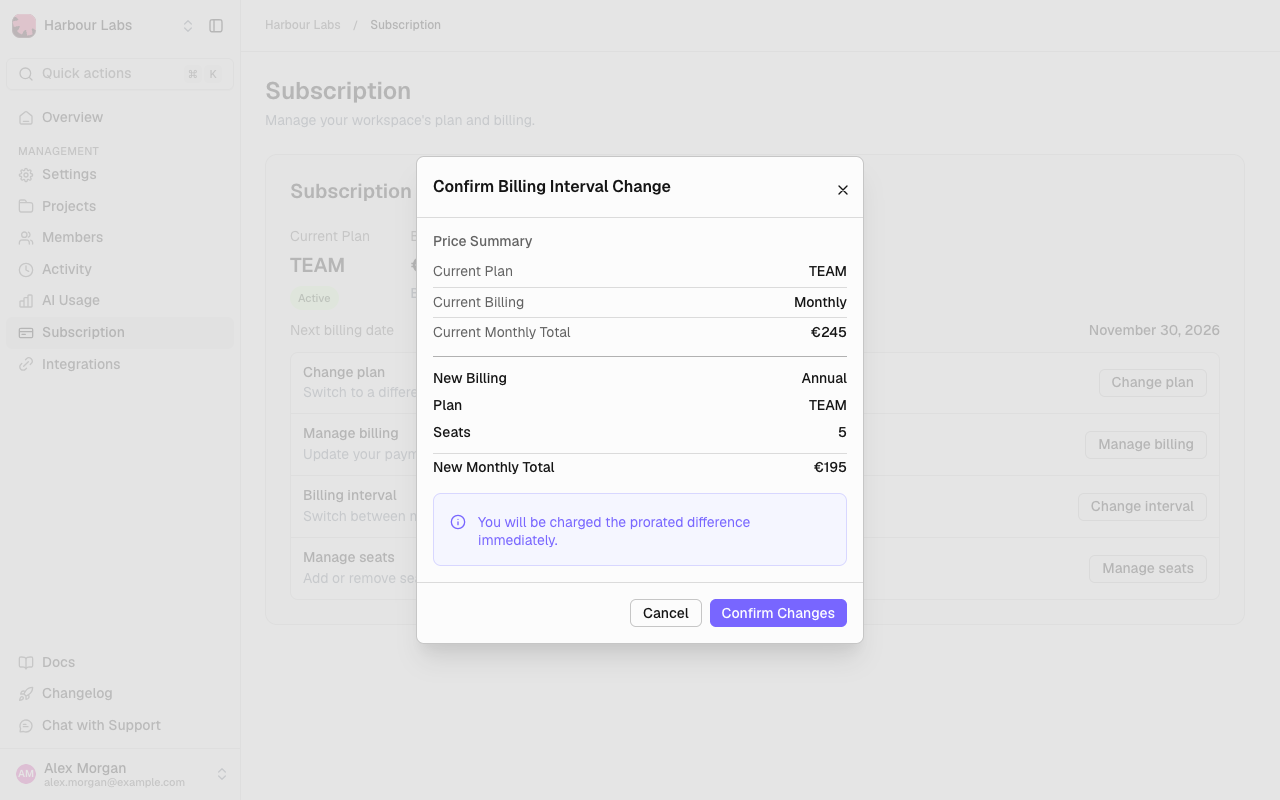Image resolution: width=1280 pixels, height=800 pixels.
Task: Click the Overview home icon
Action: [x=26, y=117]
